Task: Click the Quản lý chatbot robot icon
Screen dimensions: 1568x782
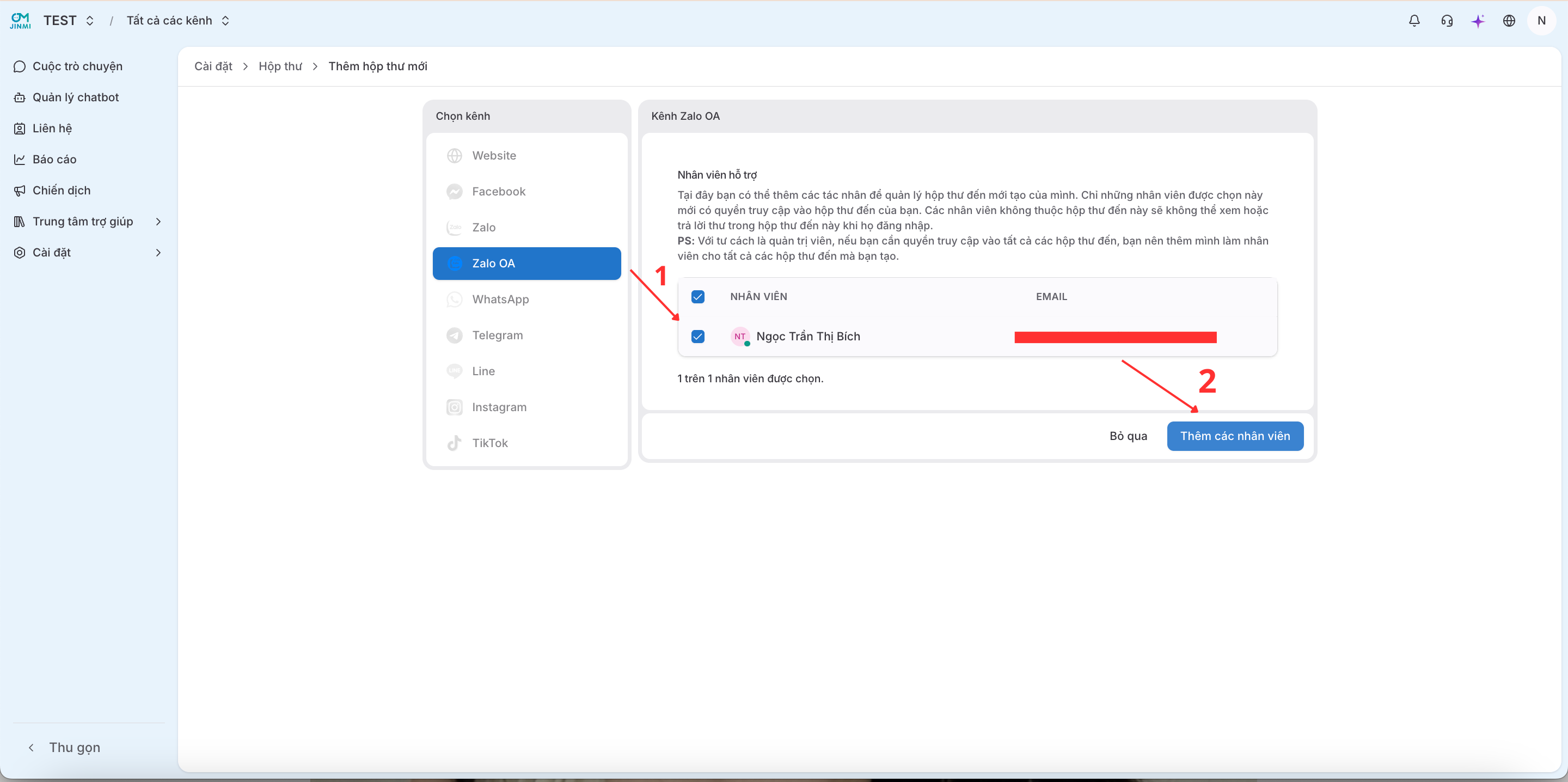Action: click(20, 97)
